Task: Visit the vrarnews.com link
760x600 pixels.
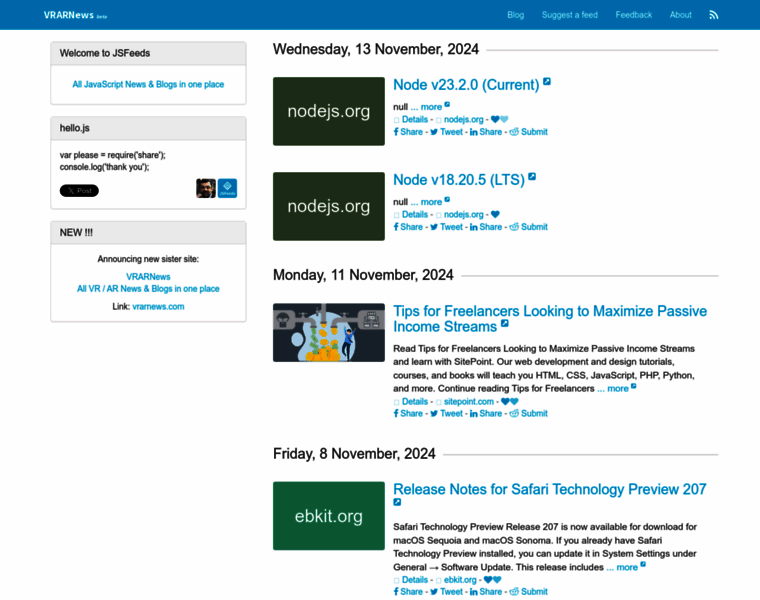Action: click(158, 307)
